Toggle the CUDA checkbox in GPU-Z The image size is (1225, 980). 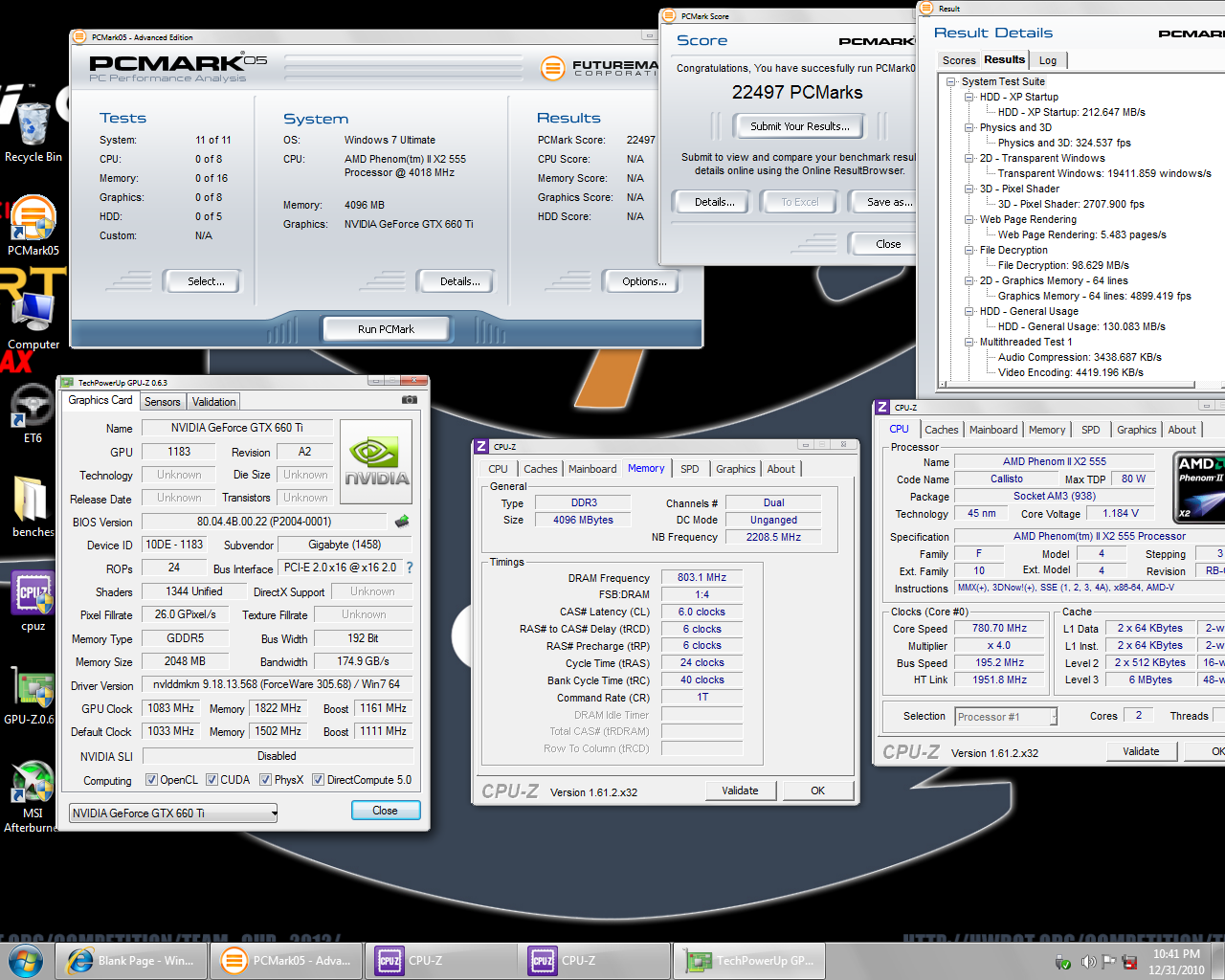(212, 780)
